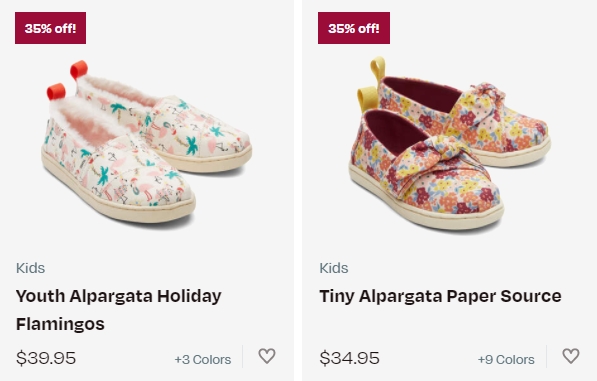Select the Kids category above Paper Source
Viewport: 597px width, 381px height.
coord(334,268)
